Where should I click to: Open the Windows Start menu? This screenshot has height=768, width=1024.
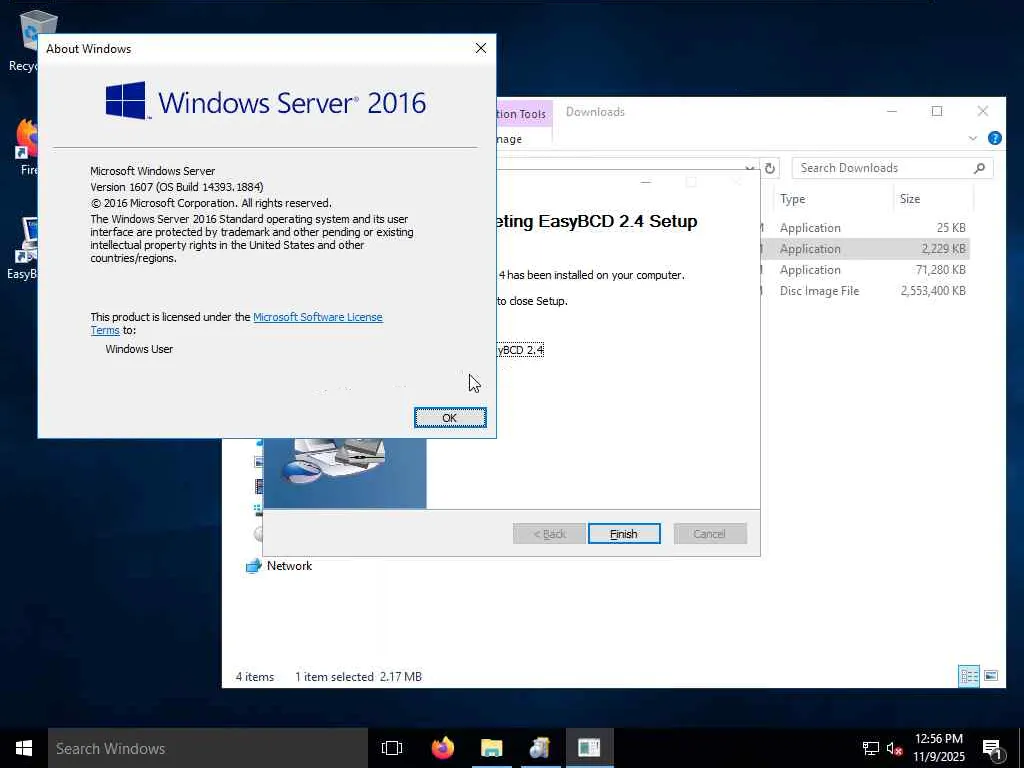[x=24, y=748]
